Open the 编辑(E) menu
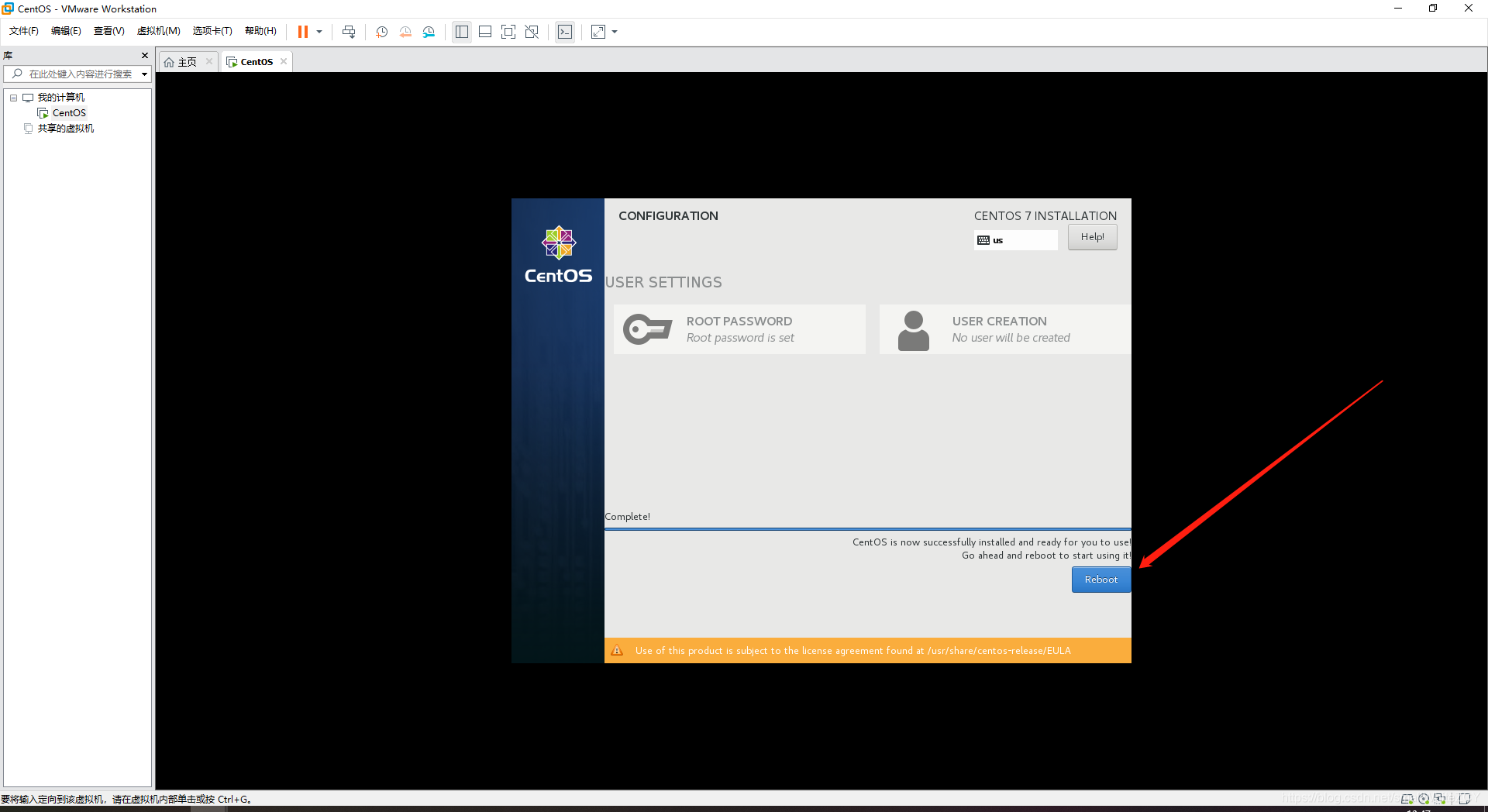The height and width of the screenshot is (812, 1488). (x=66, y=31)
